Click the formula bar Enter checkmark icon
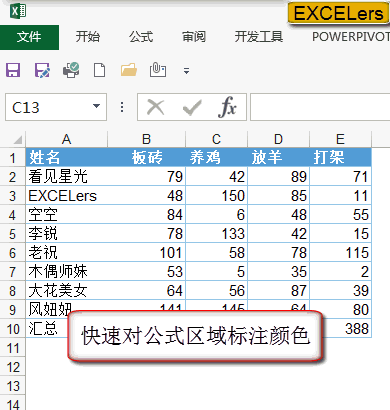This screenshot has width=390, height=410. pyautogui.click(x=192, y=108)
